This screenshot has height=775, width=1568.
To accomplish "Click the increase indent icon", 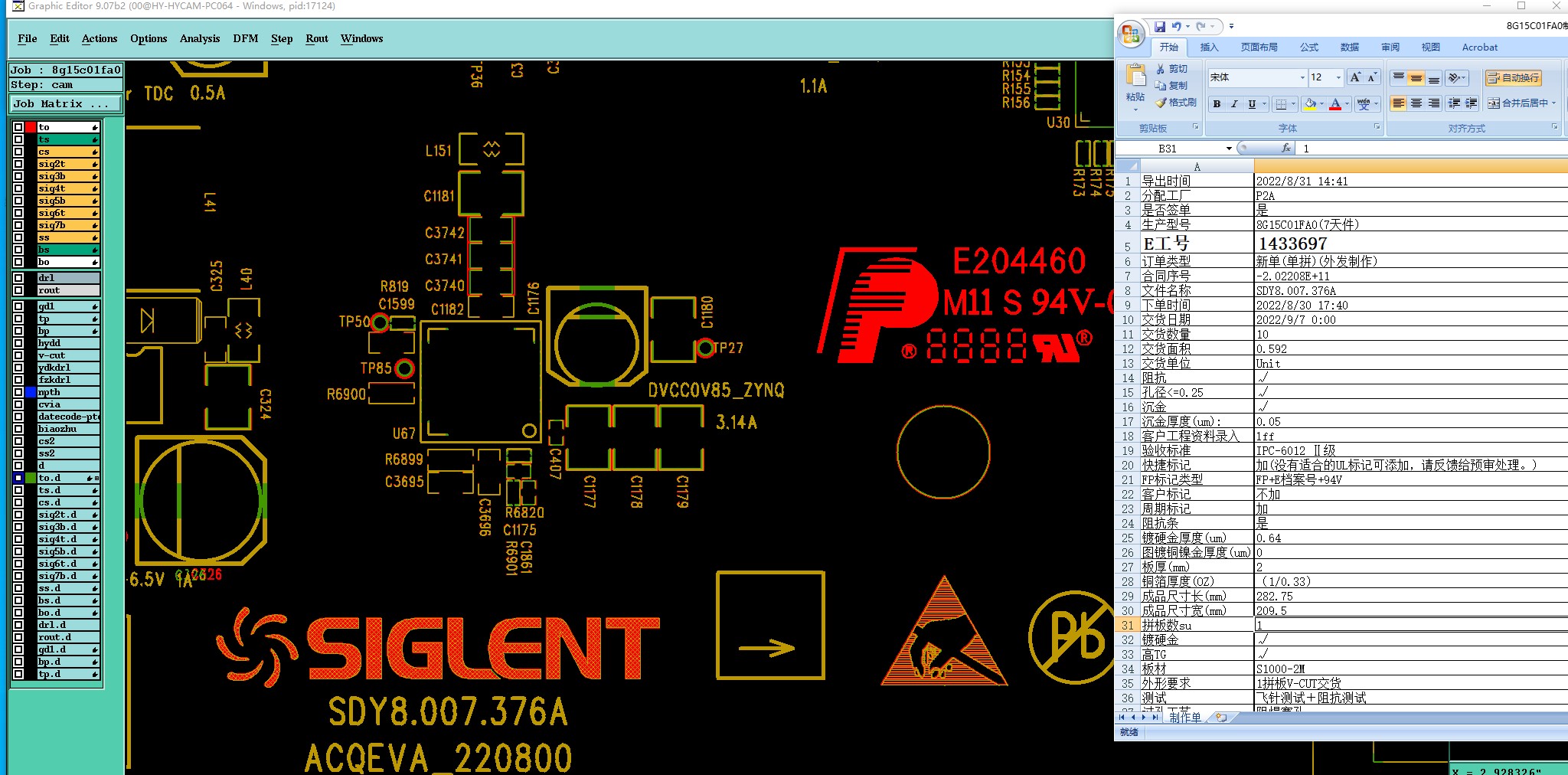I will [1471, 103].
